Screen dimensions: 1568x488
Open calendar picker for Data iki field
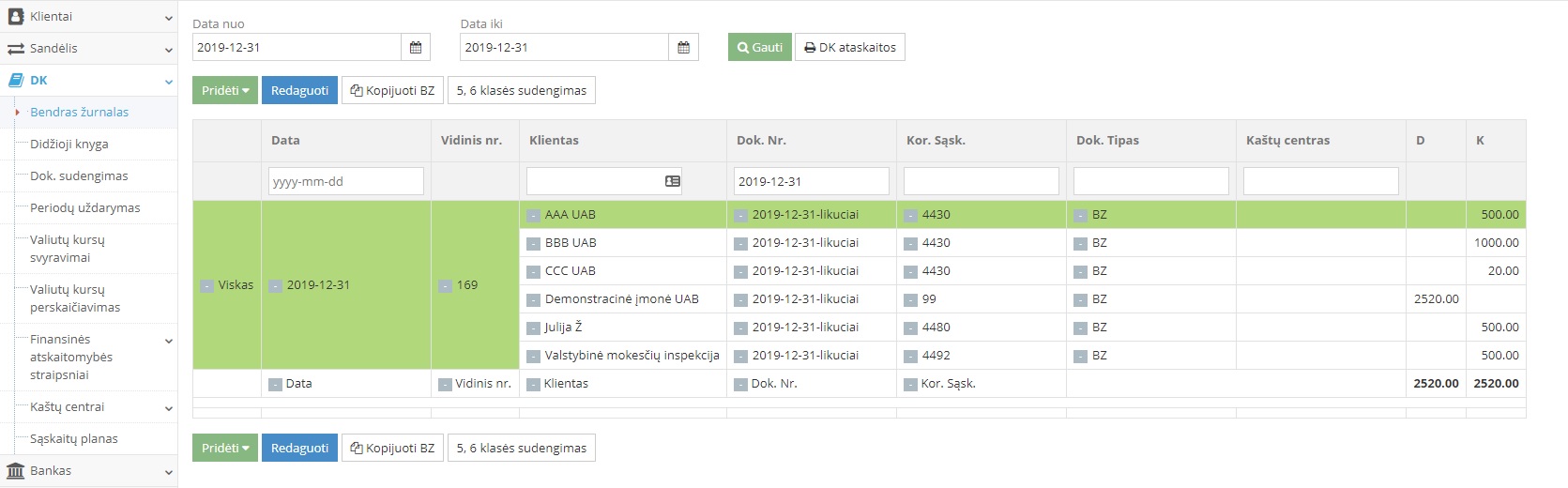coord(683,48)
